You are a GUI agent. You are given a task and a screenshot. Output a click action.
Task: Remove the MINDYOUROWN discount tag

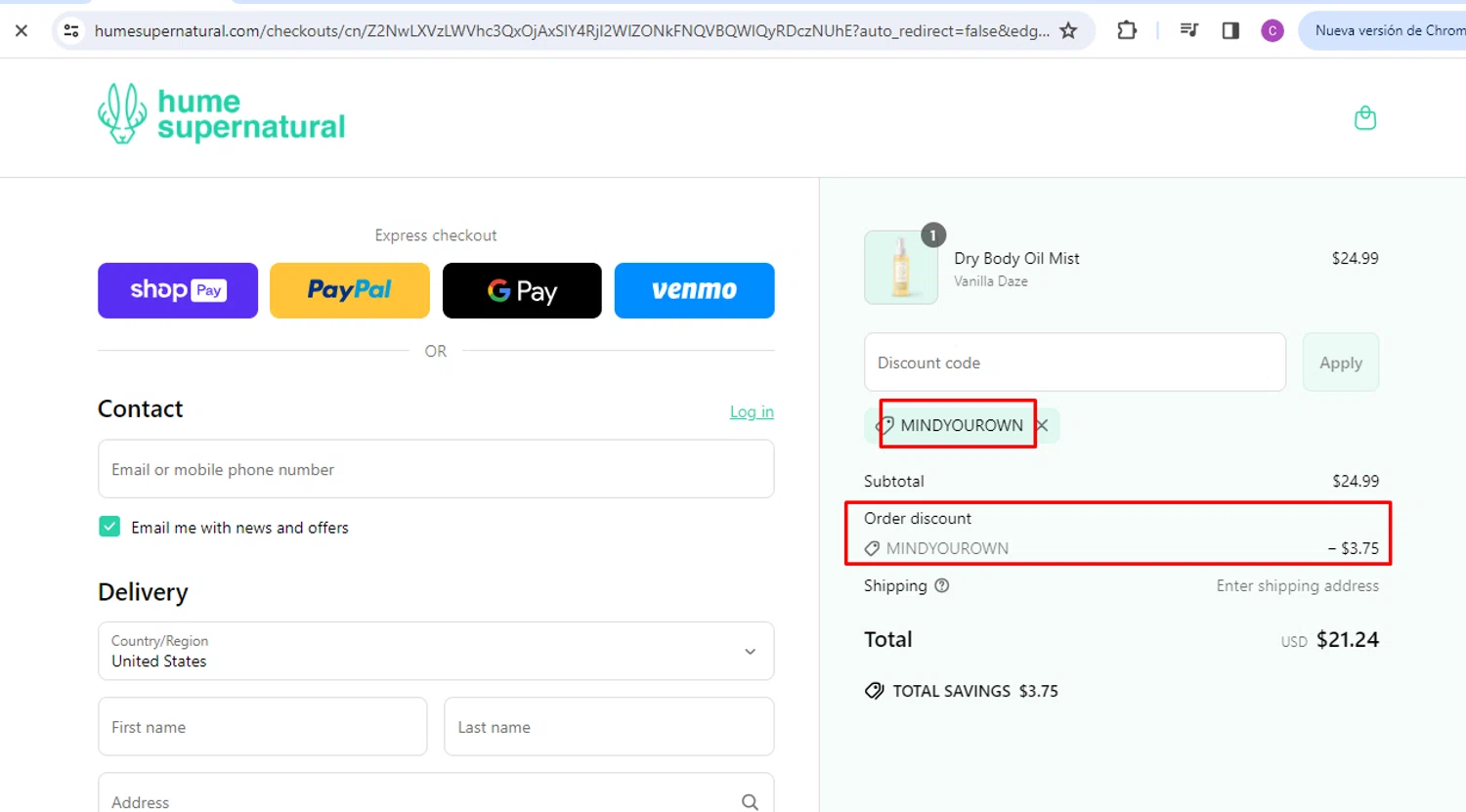(1042, 425)
